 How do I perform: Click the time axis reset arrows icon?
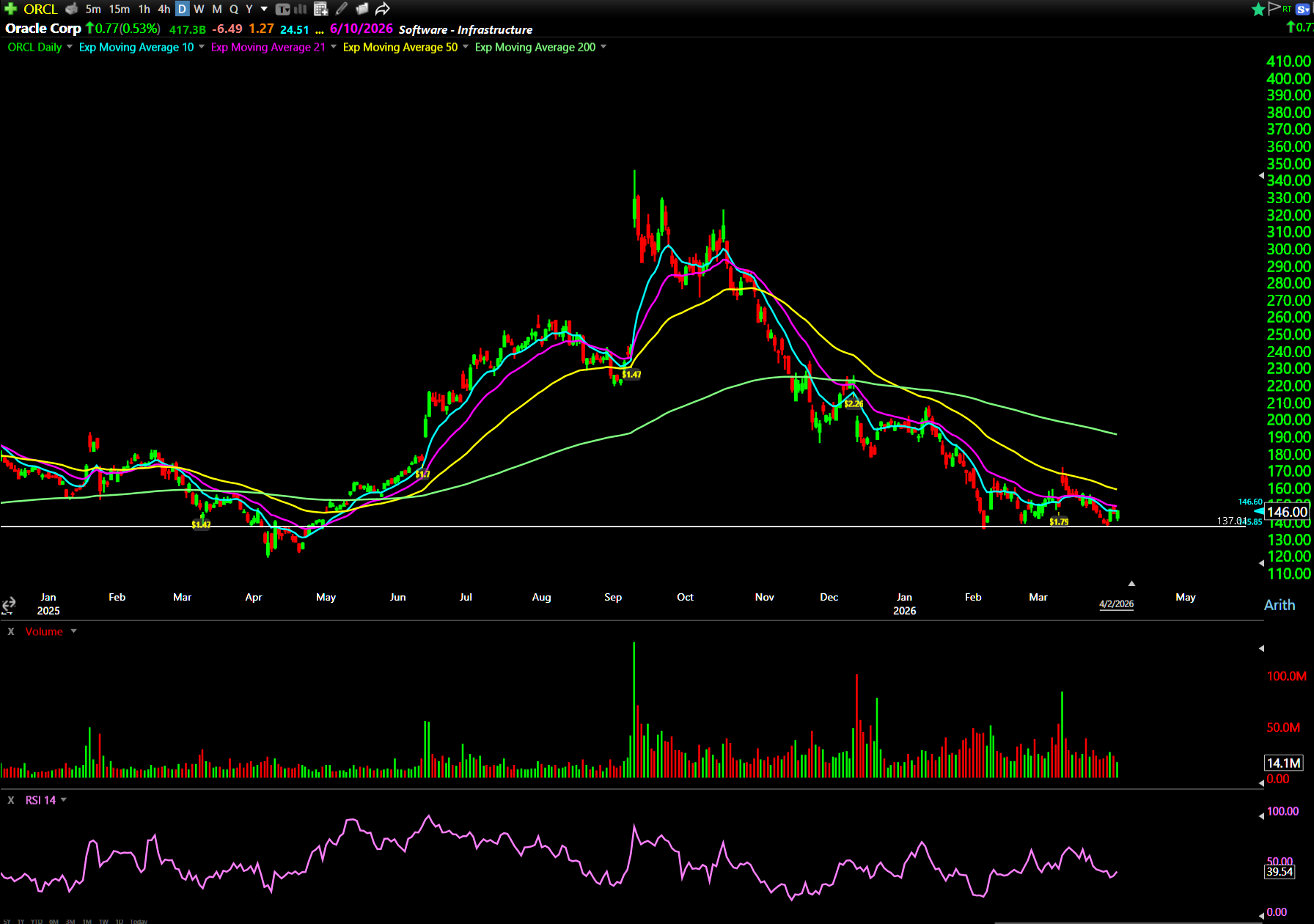tap(9, 604)
